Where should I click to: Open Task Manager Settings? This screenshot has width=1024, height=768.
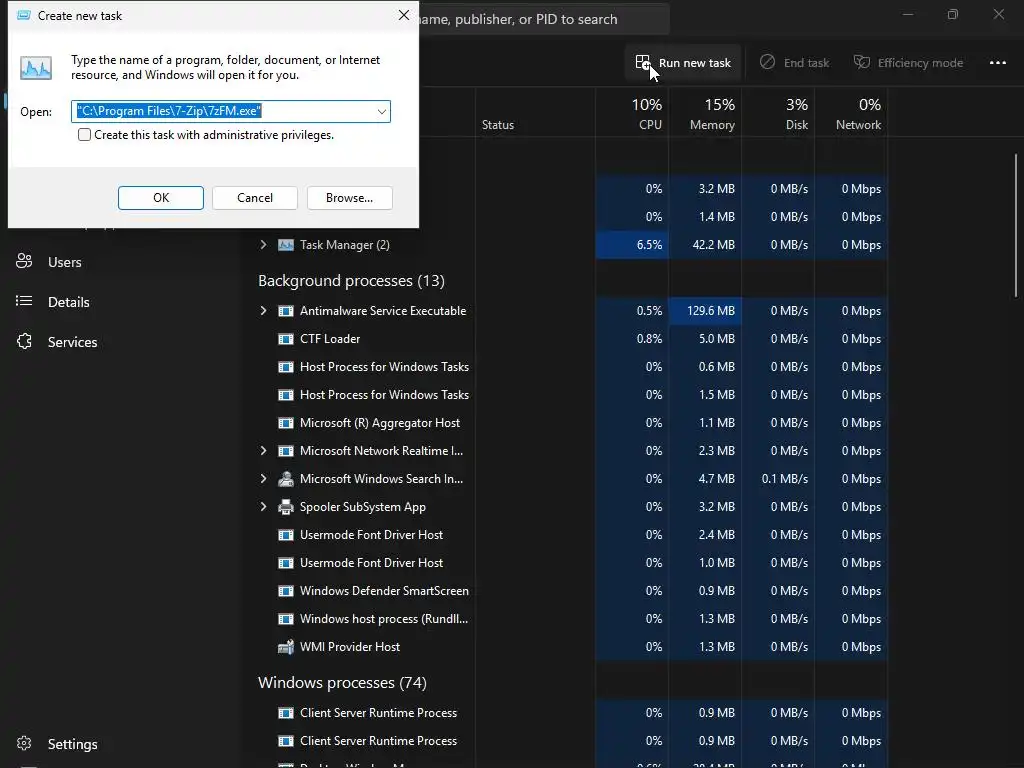[x=72, y=744]
